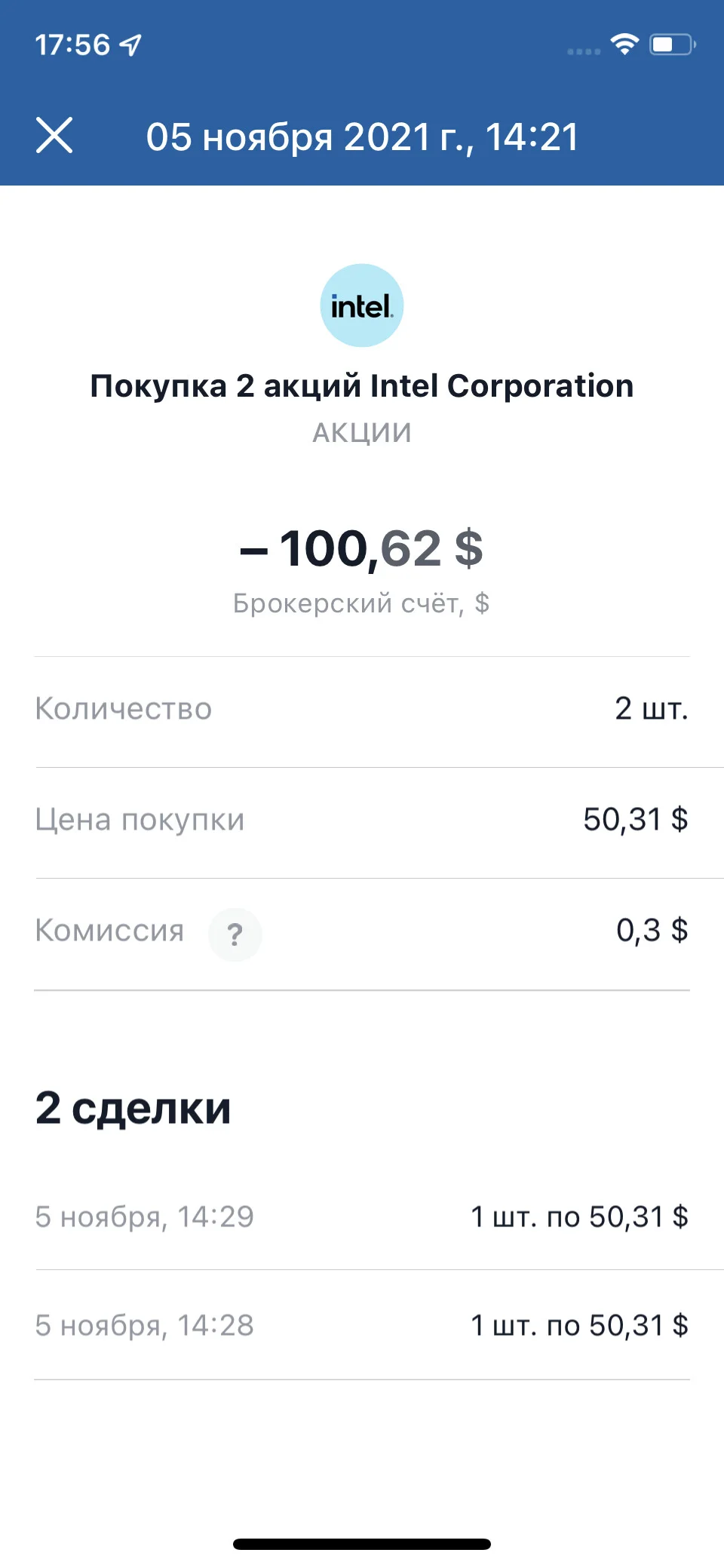Open the deal from 5 ноября, 14:29
The width and height of the screenshot is (724, 1568).
point(362,1217)
